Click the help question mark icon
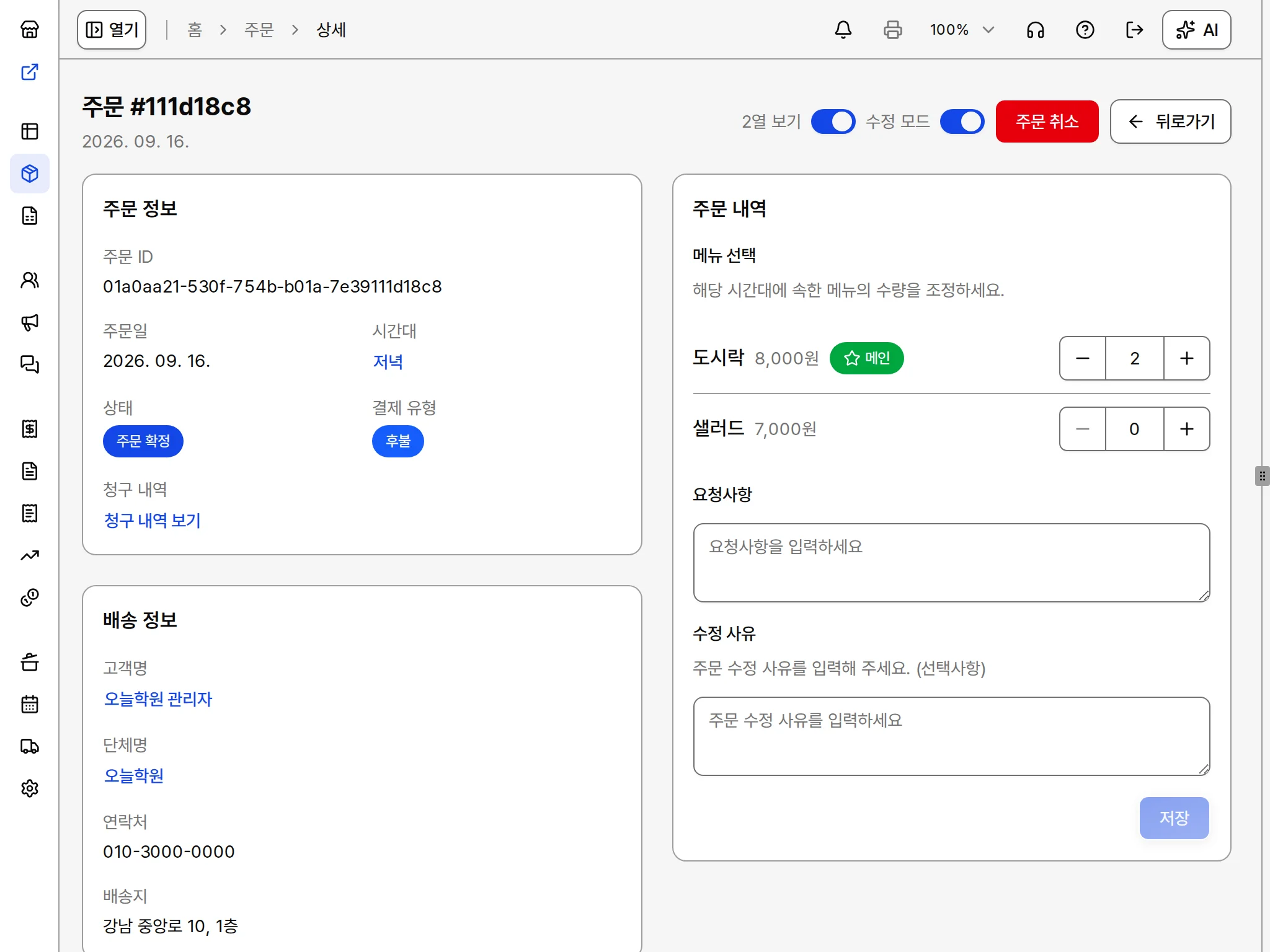 [1085, 30]
